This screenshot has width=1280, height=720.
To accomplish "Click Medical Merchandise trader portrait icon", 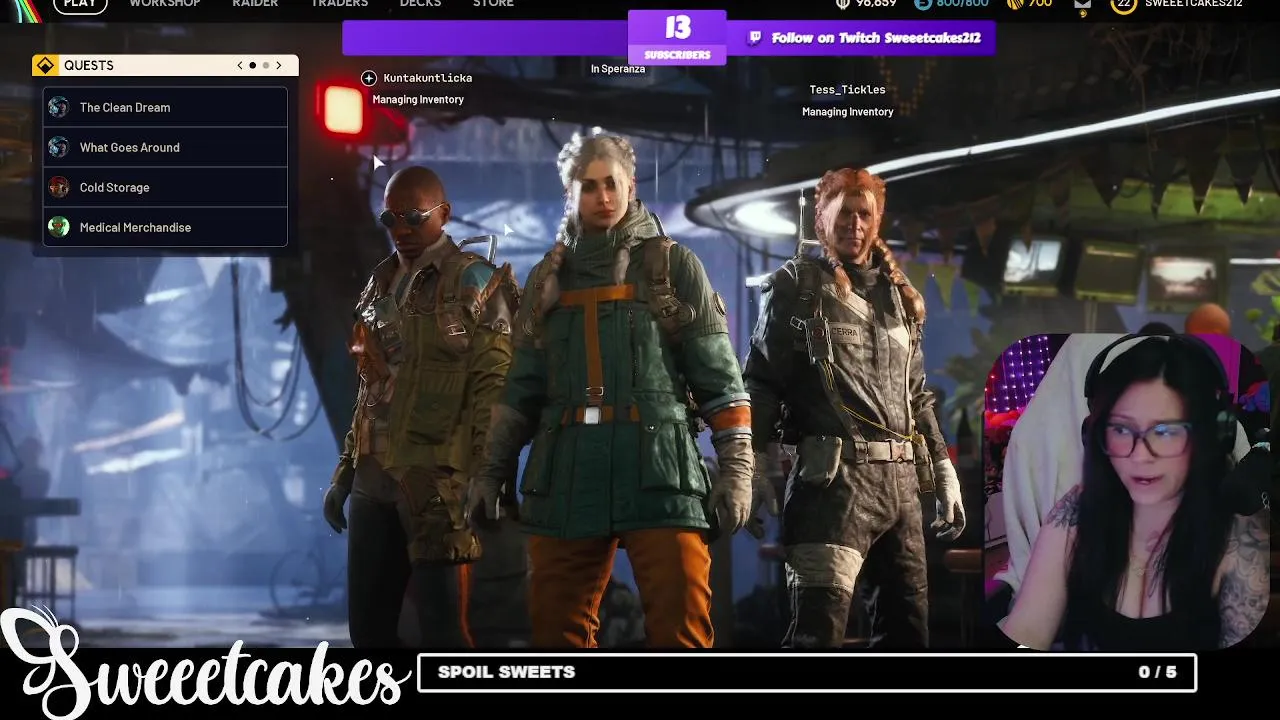I will click(x=59, y=227).
